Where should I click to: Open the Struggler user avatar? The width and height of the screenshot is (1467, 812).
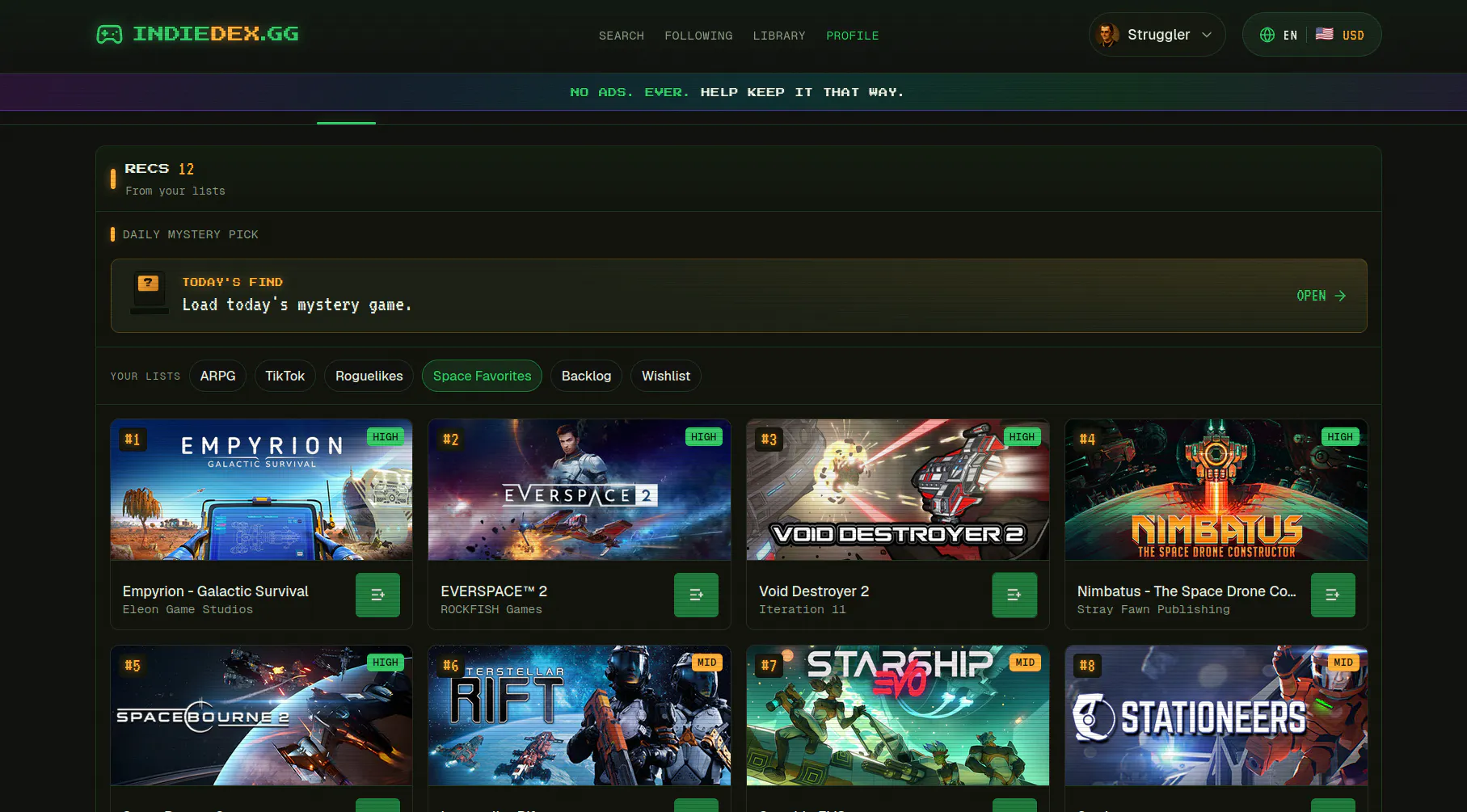click(1107, 35)
